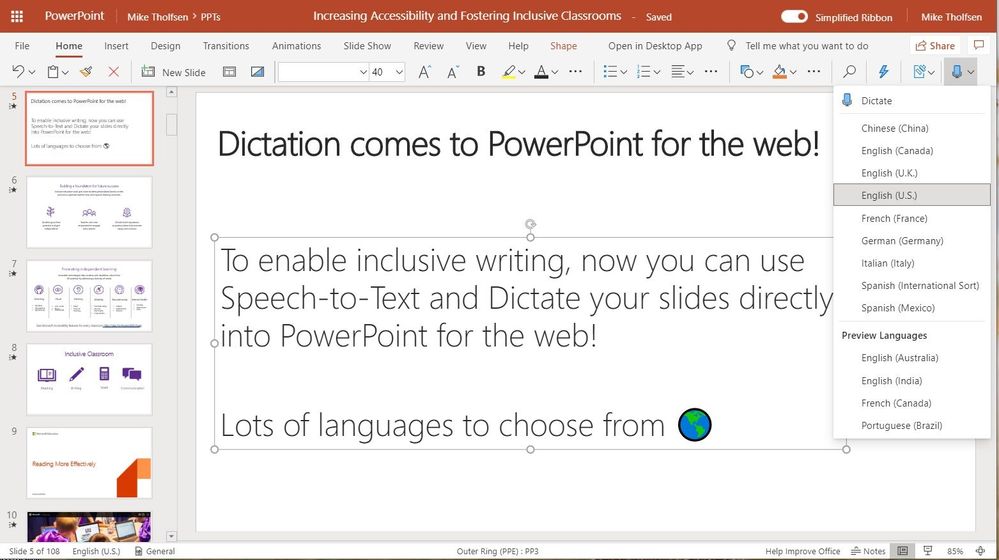Open the File menu
The image size is (999, 560).
point(22,46)
